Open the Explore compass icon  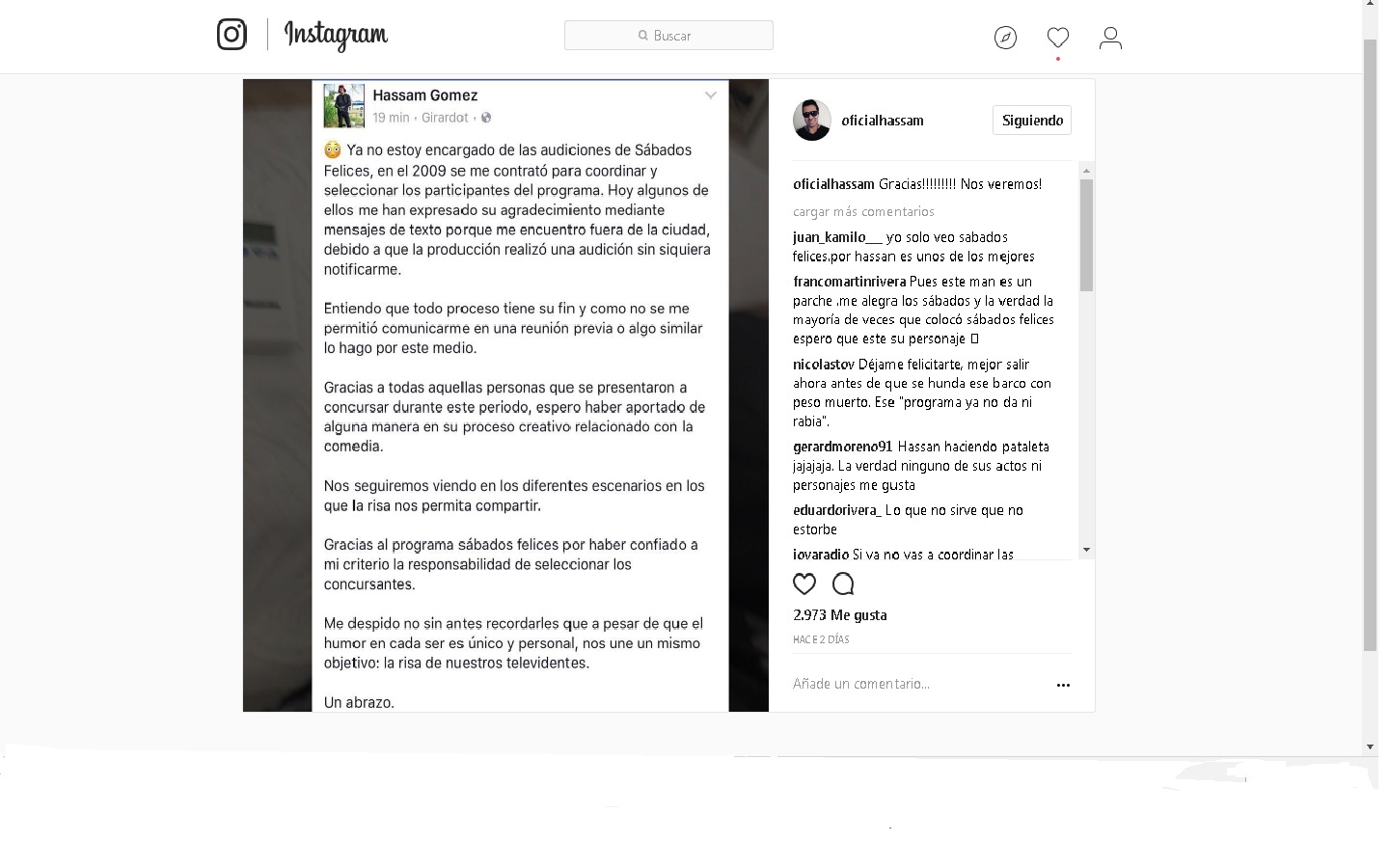tap(1005, 38)
